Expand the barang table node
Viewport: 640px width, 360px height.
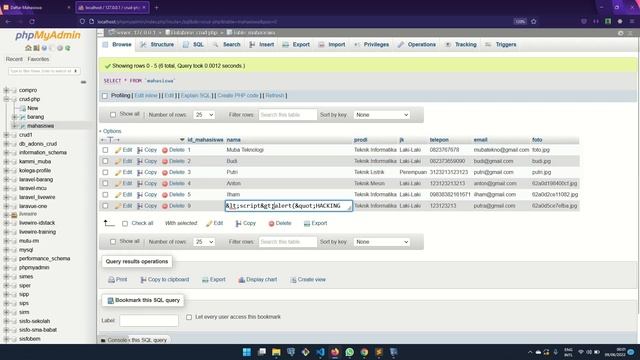pyautogui.click(x=15, y=117)
